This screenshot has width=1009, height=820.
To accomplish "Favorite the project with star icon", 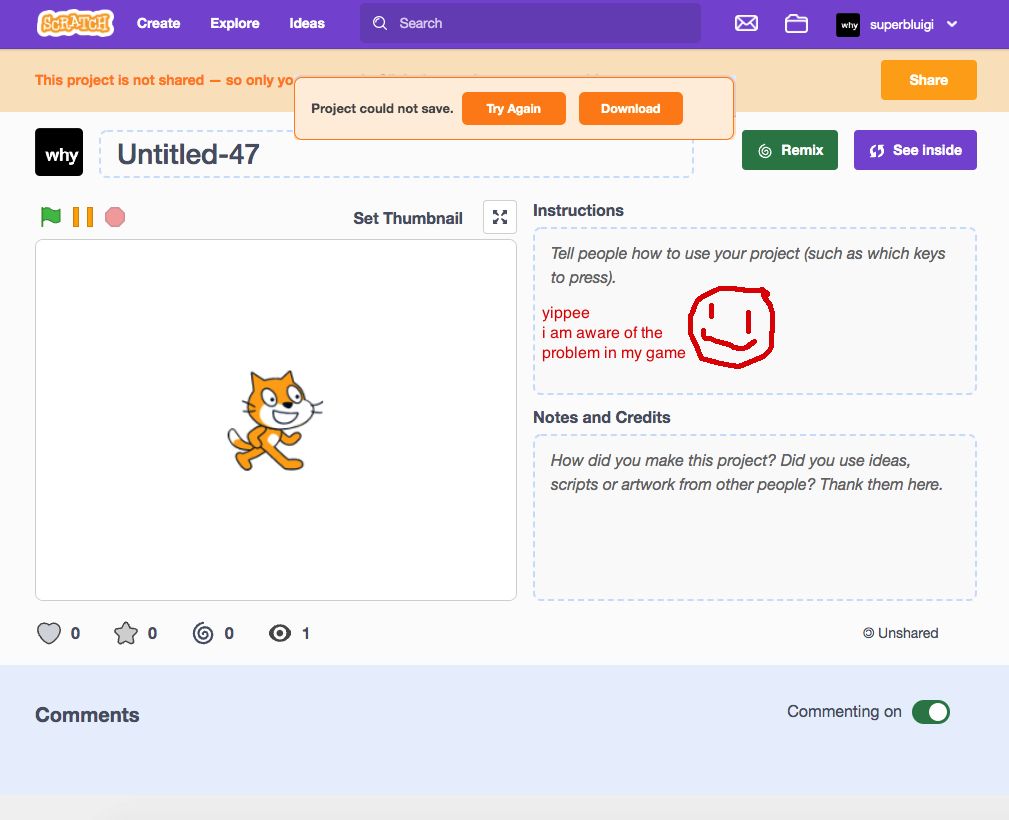I will 126,633.
